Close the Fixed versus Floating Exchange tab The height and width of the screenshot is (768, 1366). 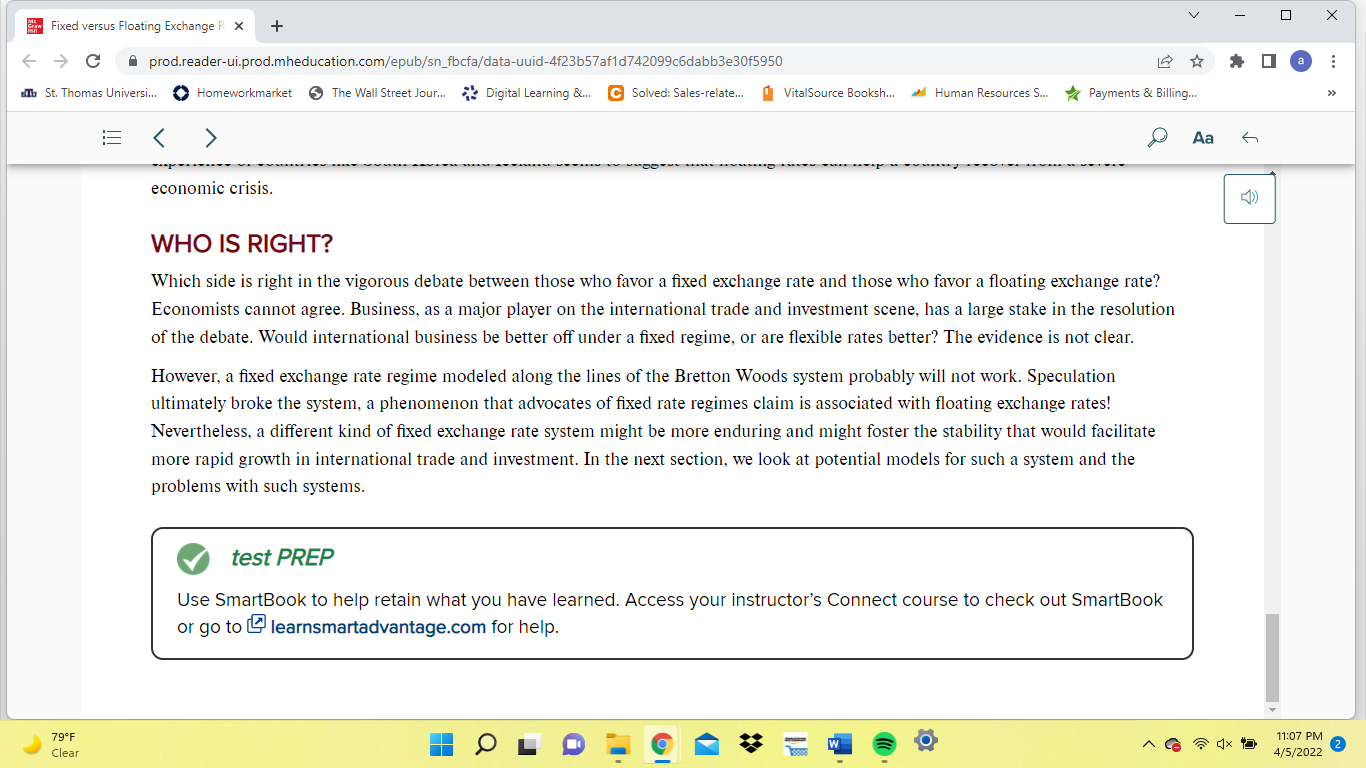237,26
